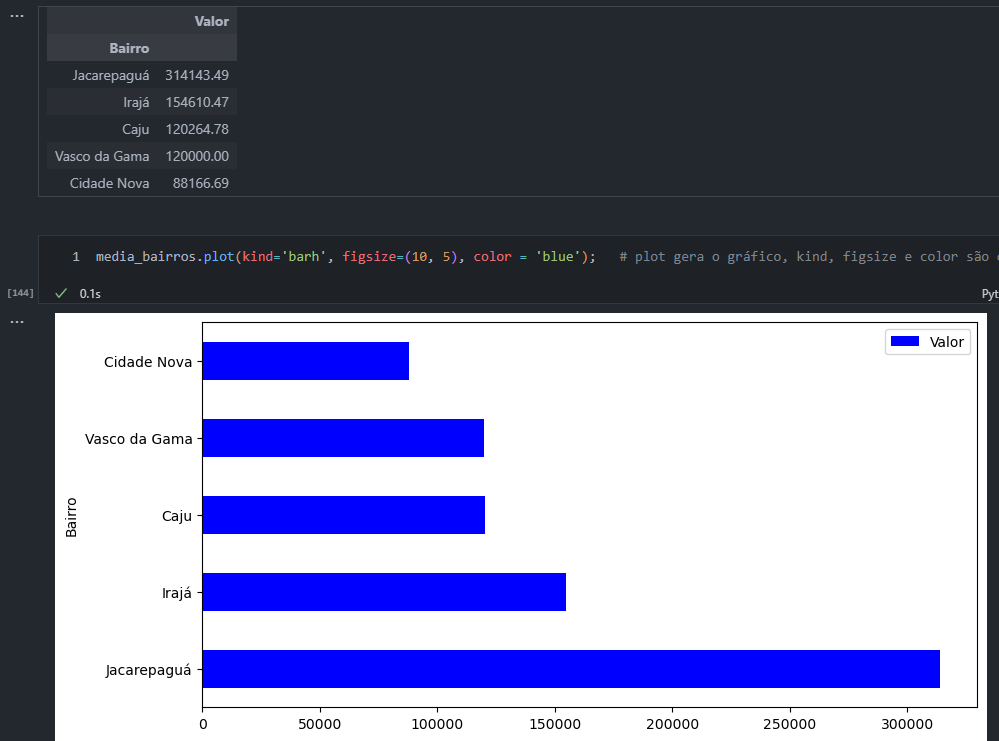This screenshot has height=741, width=999.
Task: Click the value 314143.49
Action: point(197,75)
